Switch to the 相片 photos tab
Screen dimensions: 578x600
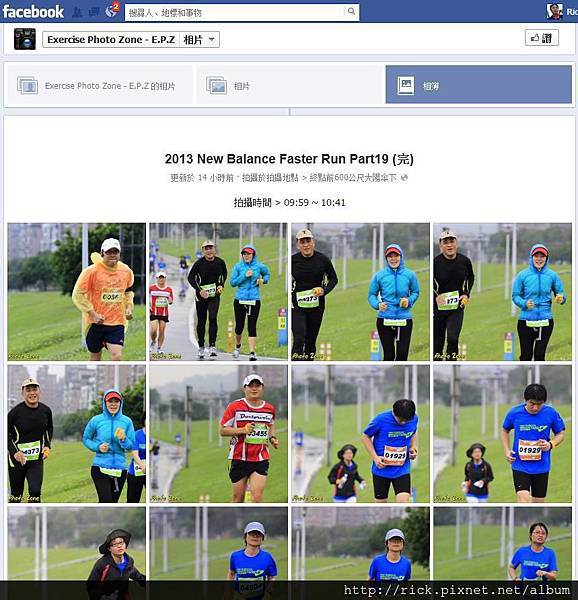pos(290,85)
